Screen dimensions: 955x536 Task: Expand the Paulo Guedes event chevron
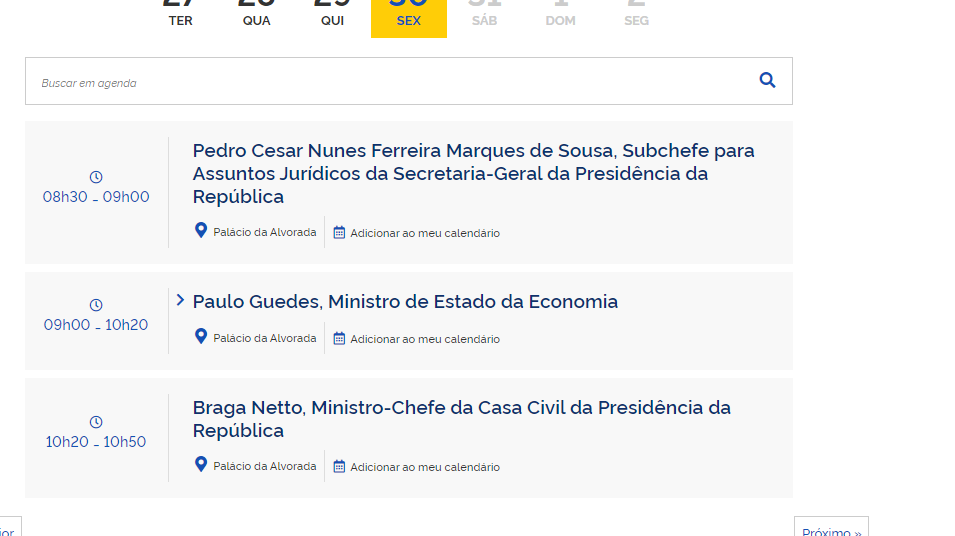pyautogui.click(x=180, y=300)
